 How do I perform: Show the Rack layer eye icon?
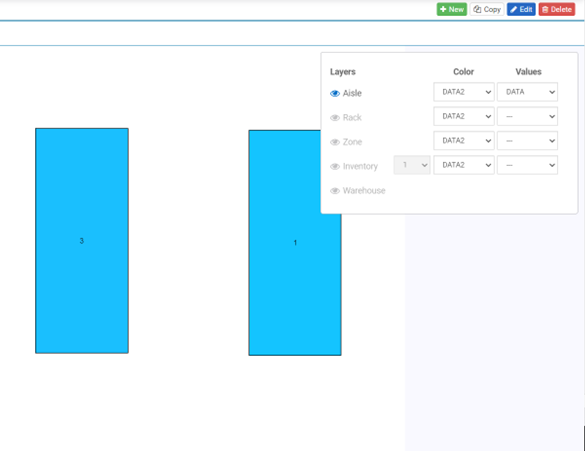(x=335, y=118)
